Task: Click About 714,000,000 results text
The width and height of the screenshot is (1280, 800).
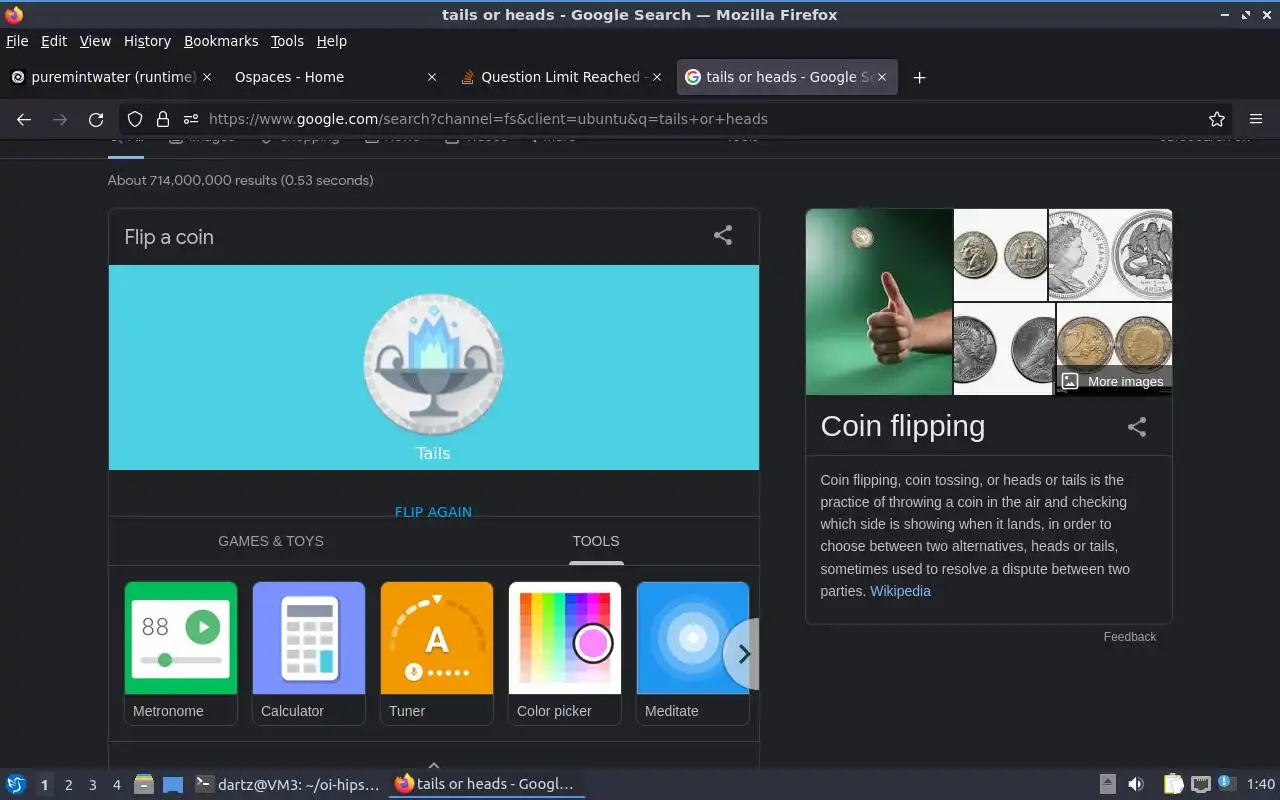Action: 240,181
